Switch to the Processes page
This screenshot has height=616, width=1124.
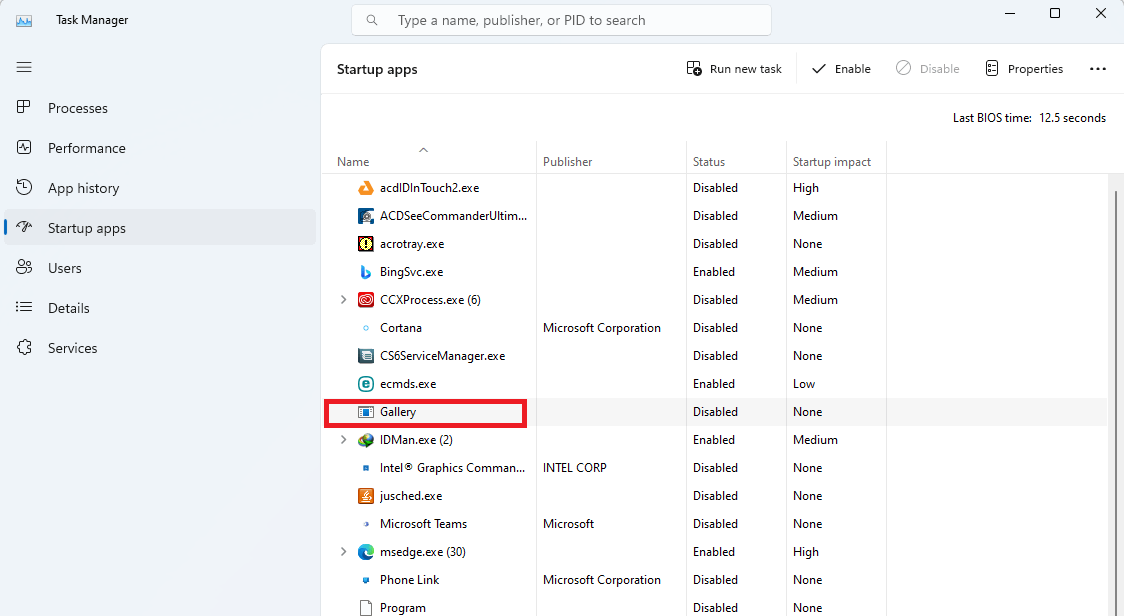[x=160, y=108]
